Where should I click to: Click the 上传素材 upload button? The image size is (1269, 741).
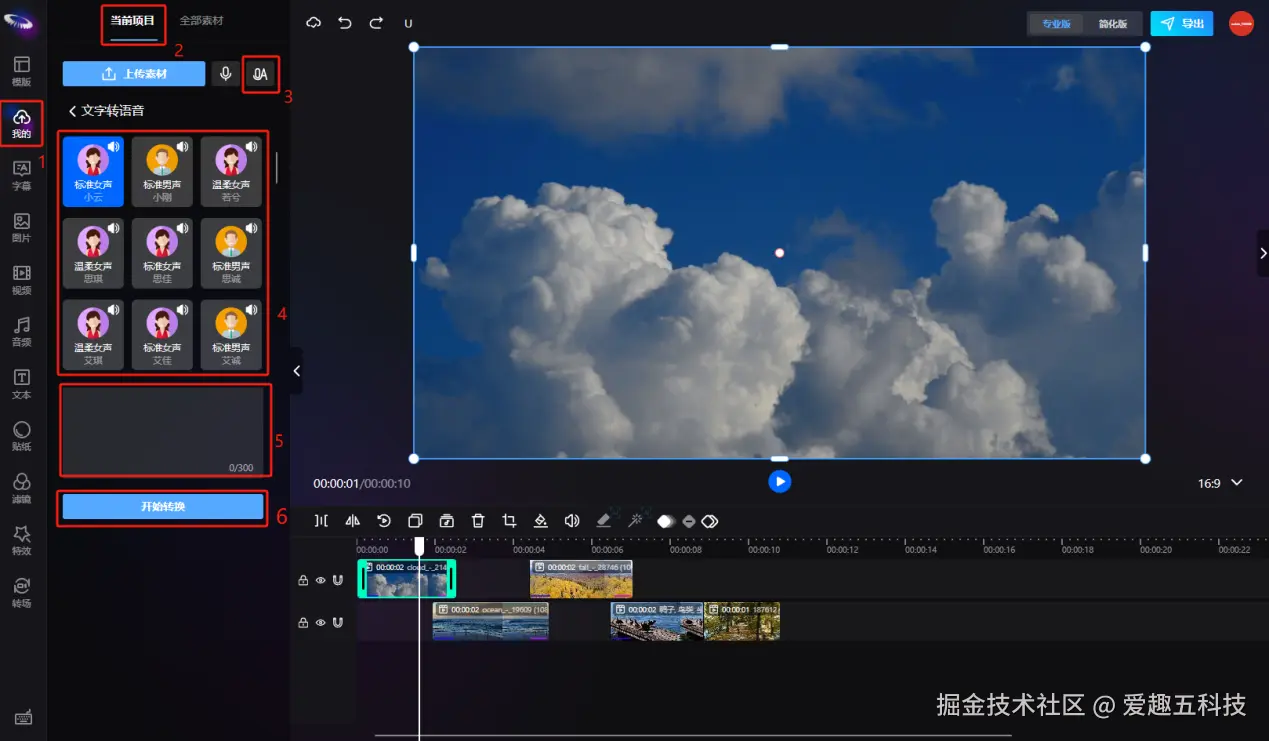coord(134,74)
